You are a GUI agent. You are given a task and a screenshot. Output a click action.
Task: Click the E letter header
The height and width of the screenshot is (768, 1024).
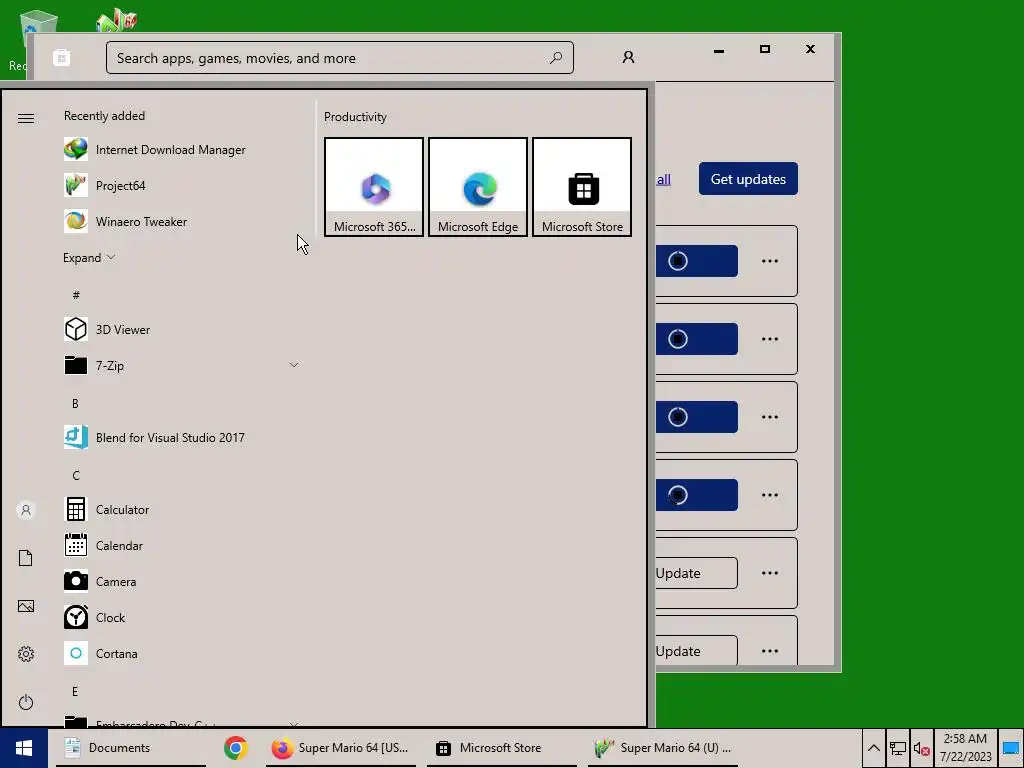tap(75, 691)
